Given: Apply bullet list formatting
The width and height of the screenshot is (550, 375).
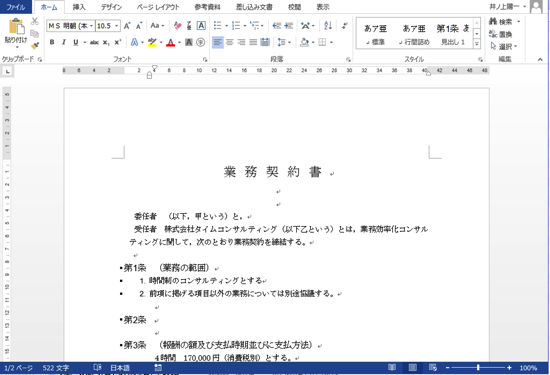Looking at the screenshot, I should (x=218, y=26).
